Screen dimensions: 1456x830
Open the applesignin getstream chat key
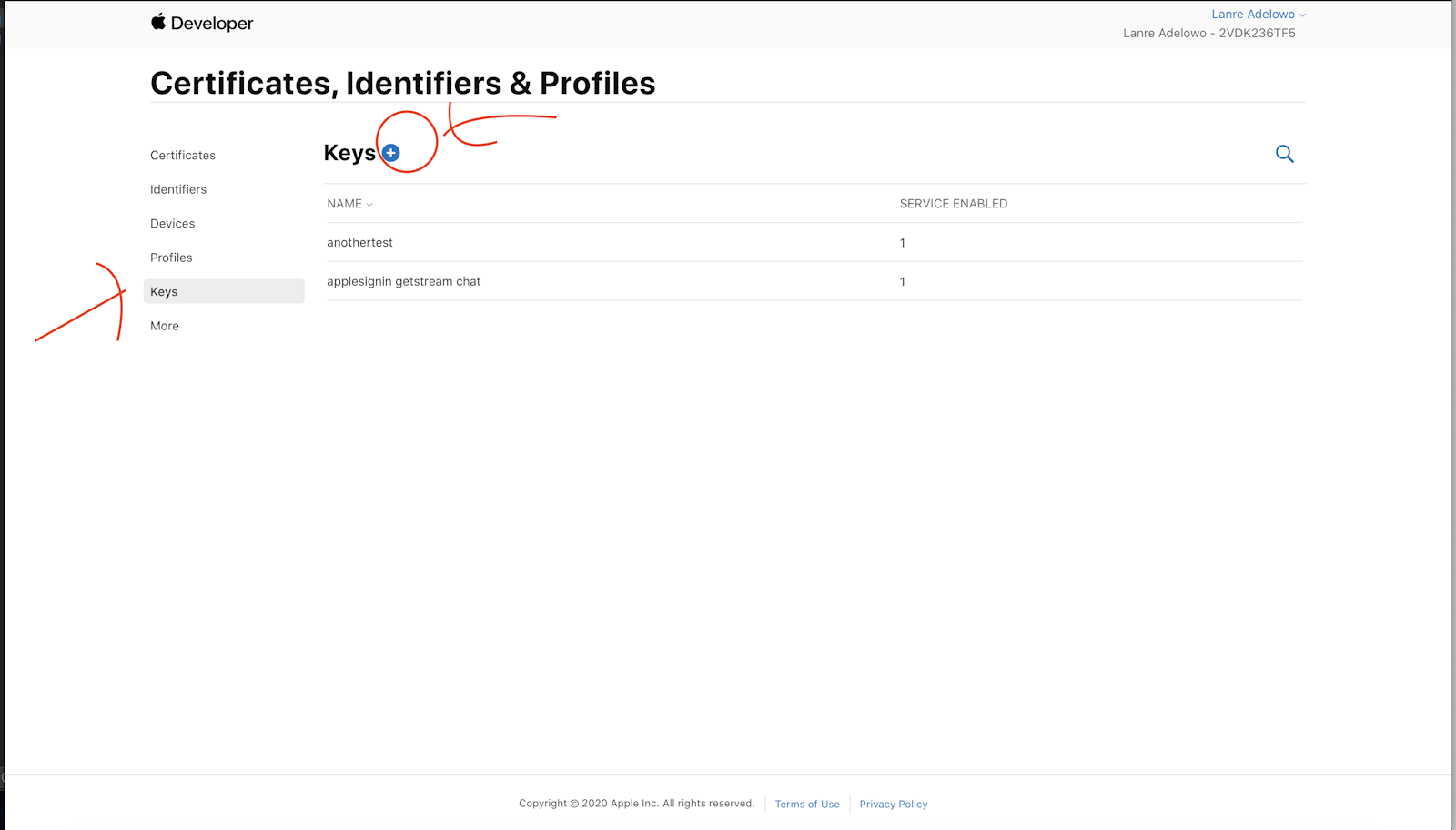coord(404,281)
